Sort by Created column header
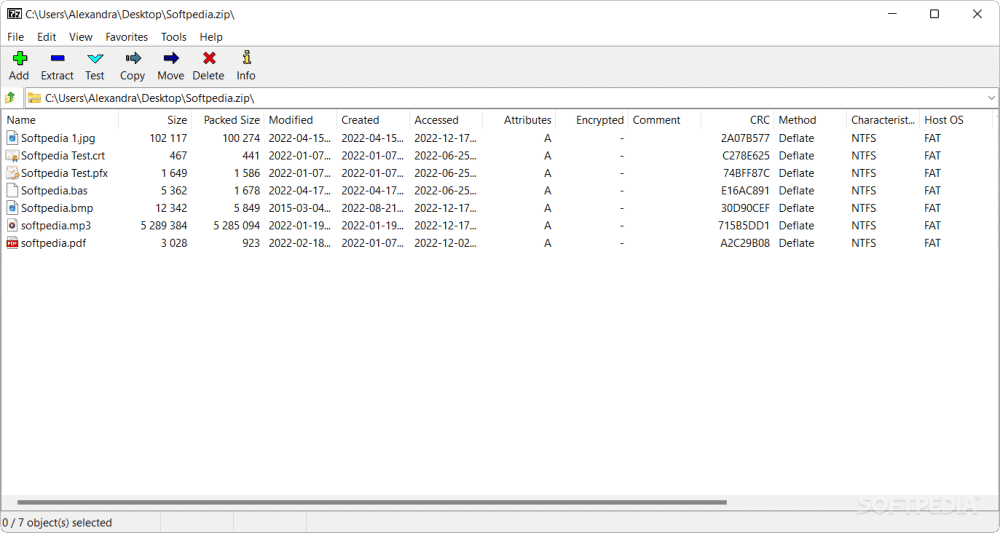 pos(373,120)
